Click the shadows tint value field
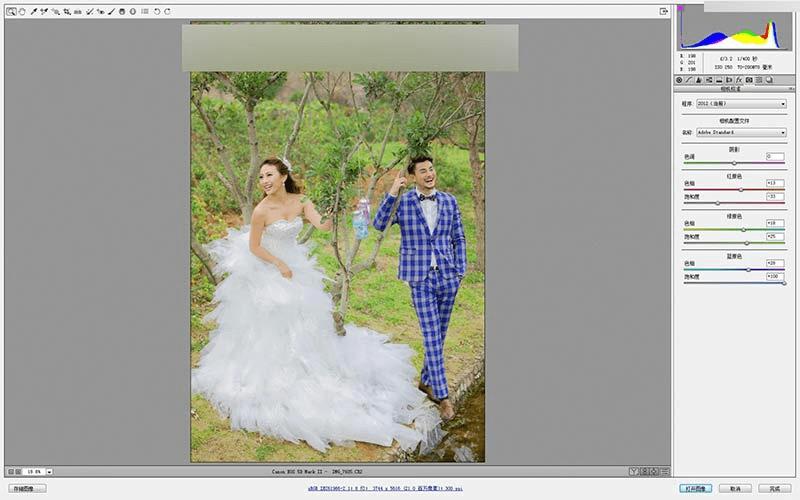Image resolution: width=800 pixels, height=500 pixels. coord(775,157)
